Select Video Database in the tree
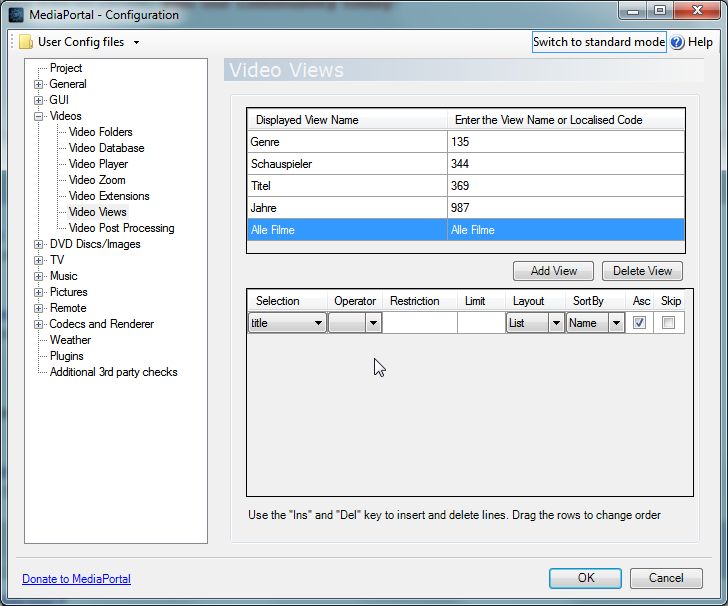Screen dimensions: 728x606 click(x=106, y=148)
